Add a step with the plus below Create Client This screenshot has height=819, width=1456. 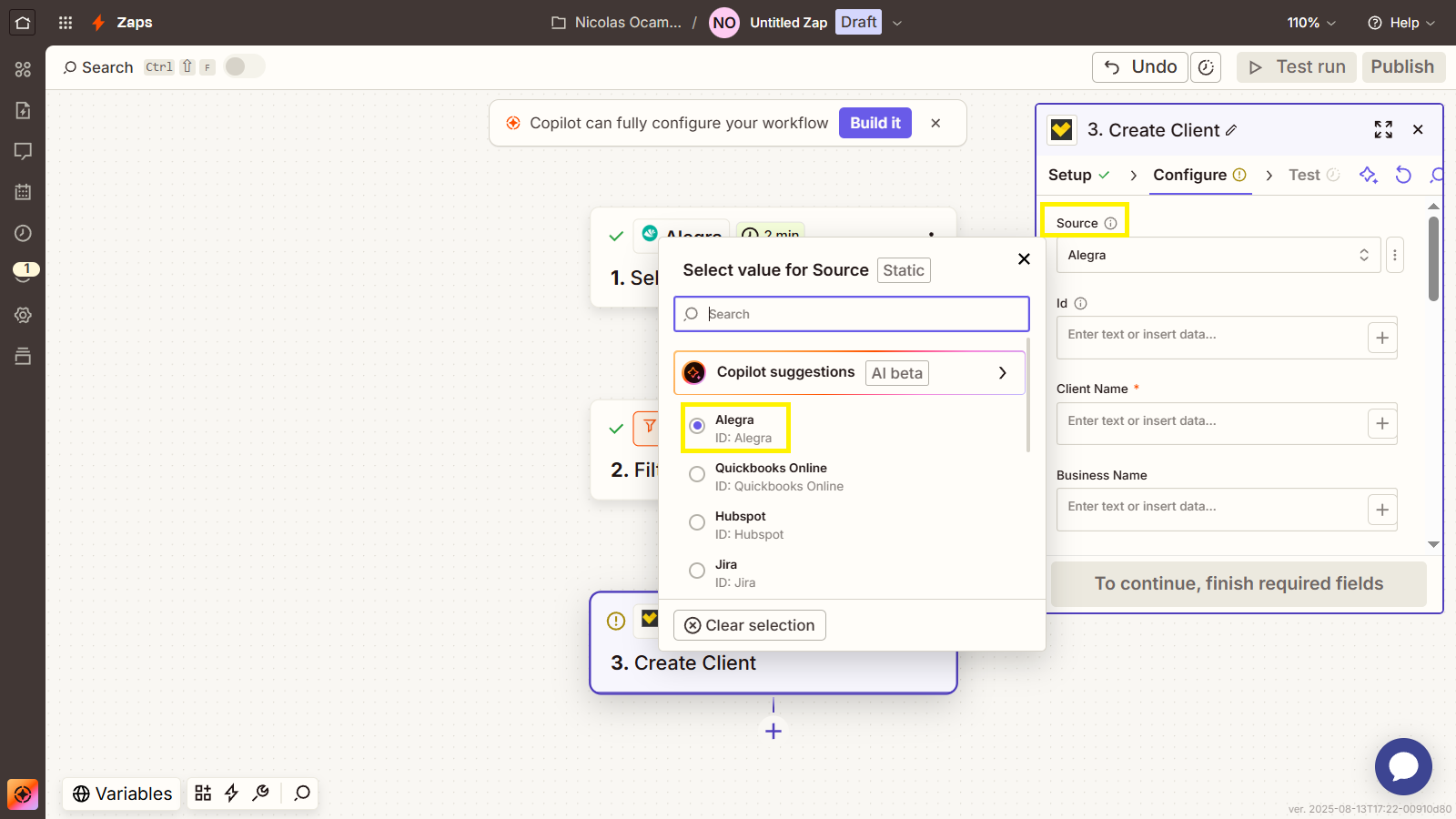(773, 731)
